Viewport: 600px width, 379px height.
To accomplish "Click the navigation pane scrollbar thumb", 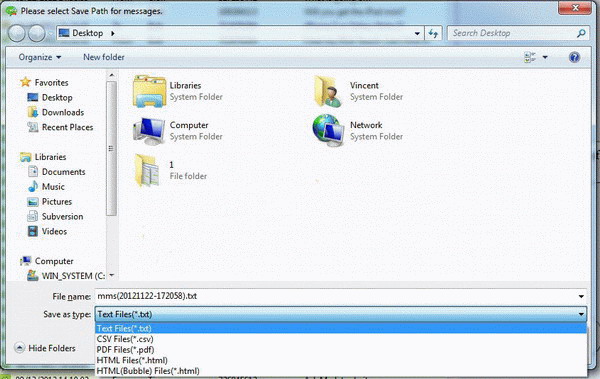I will click(x=111, y=148).
